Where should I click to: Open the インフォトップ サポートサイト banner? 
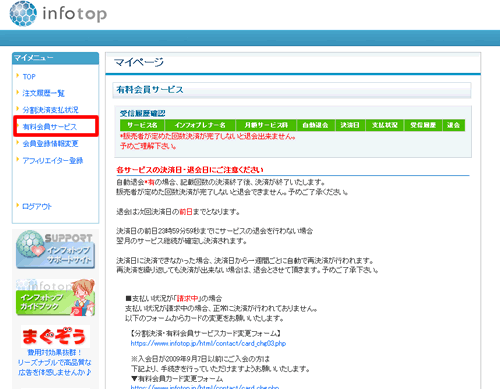tap(55, 249)
